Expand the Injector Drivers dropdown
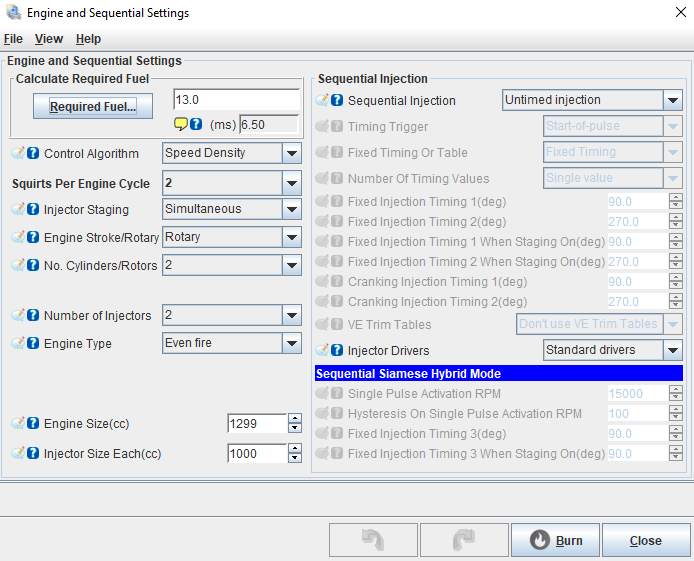694x561 pixels. 672,350
